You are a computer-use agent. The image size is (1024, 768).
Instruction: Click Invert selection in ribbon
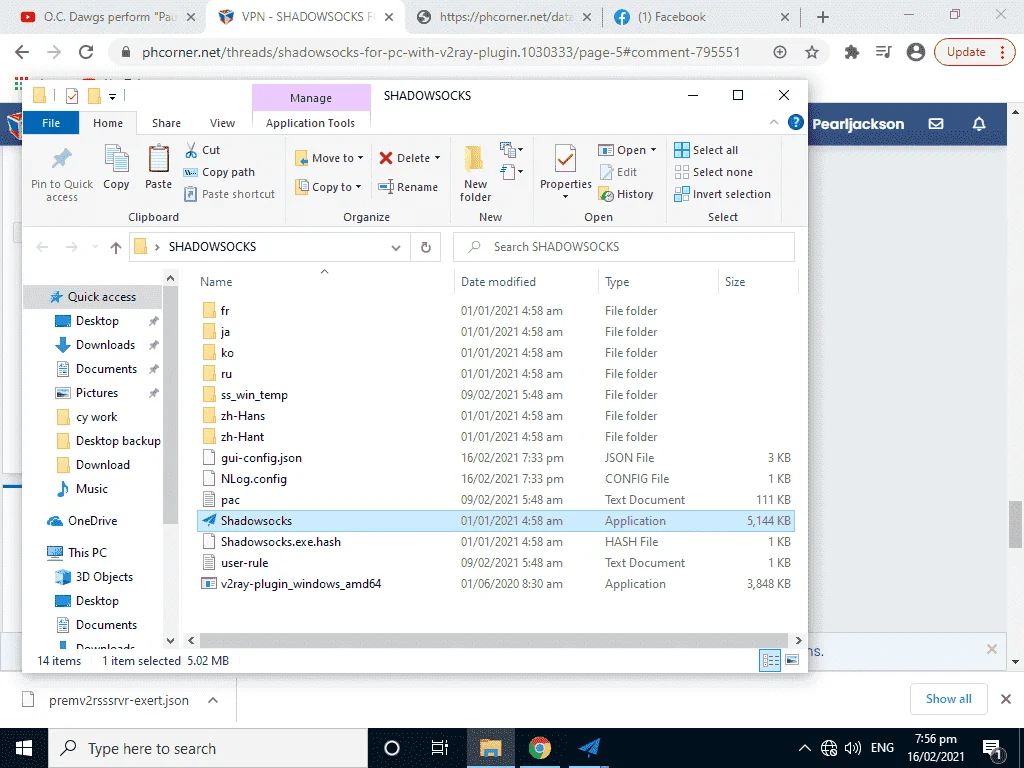point(723,194)
